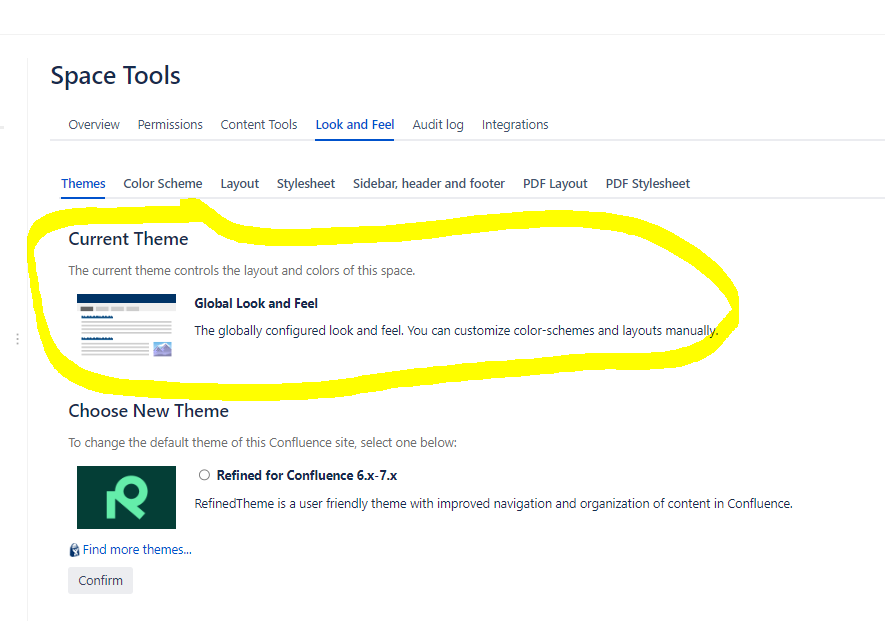Click the Refined theme logo thumbnail

coord(126,497)
